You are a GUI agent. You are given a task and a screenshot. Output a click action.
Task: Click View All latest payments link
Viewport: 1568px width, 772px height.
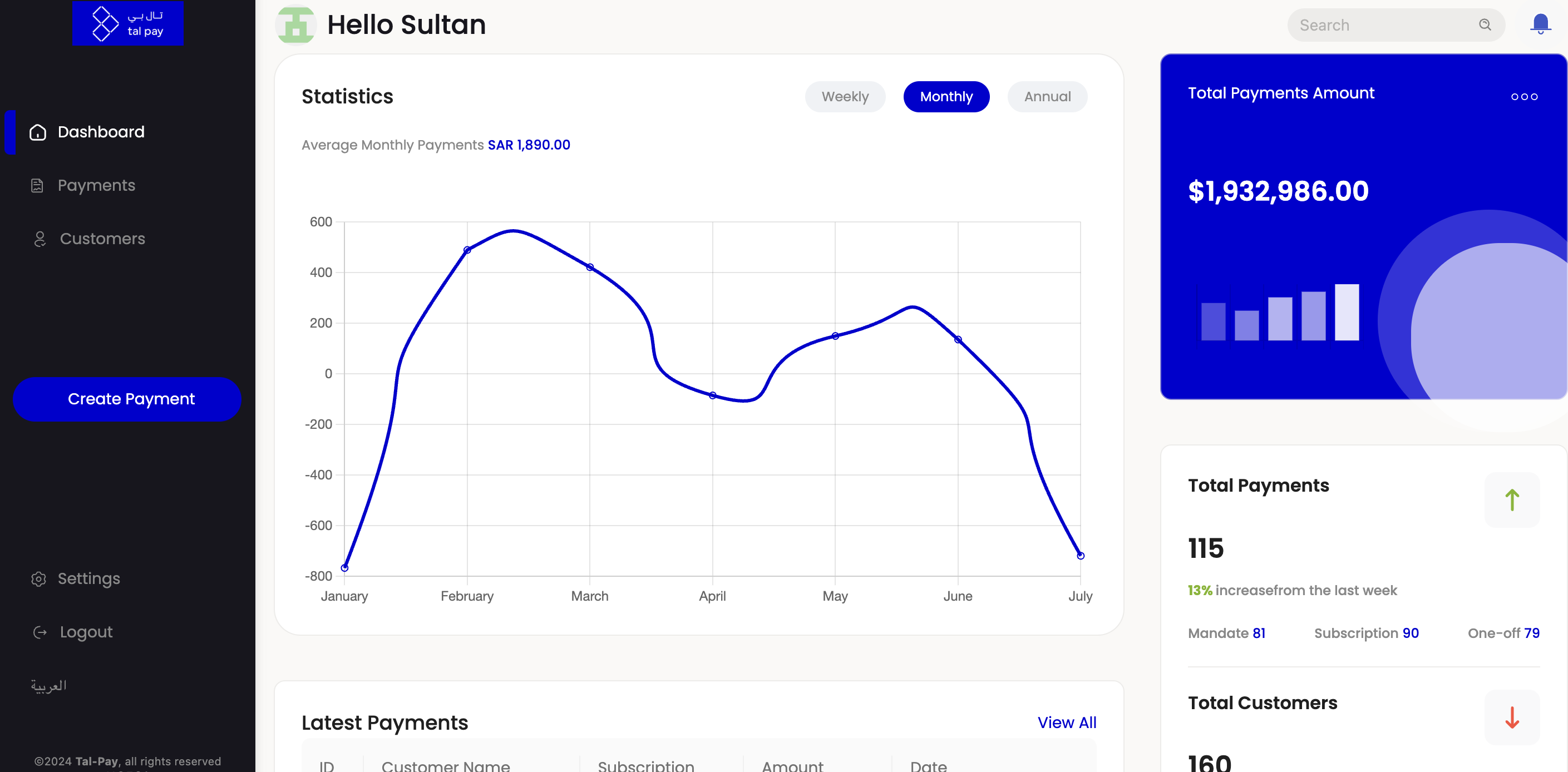(1067, 722)
